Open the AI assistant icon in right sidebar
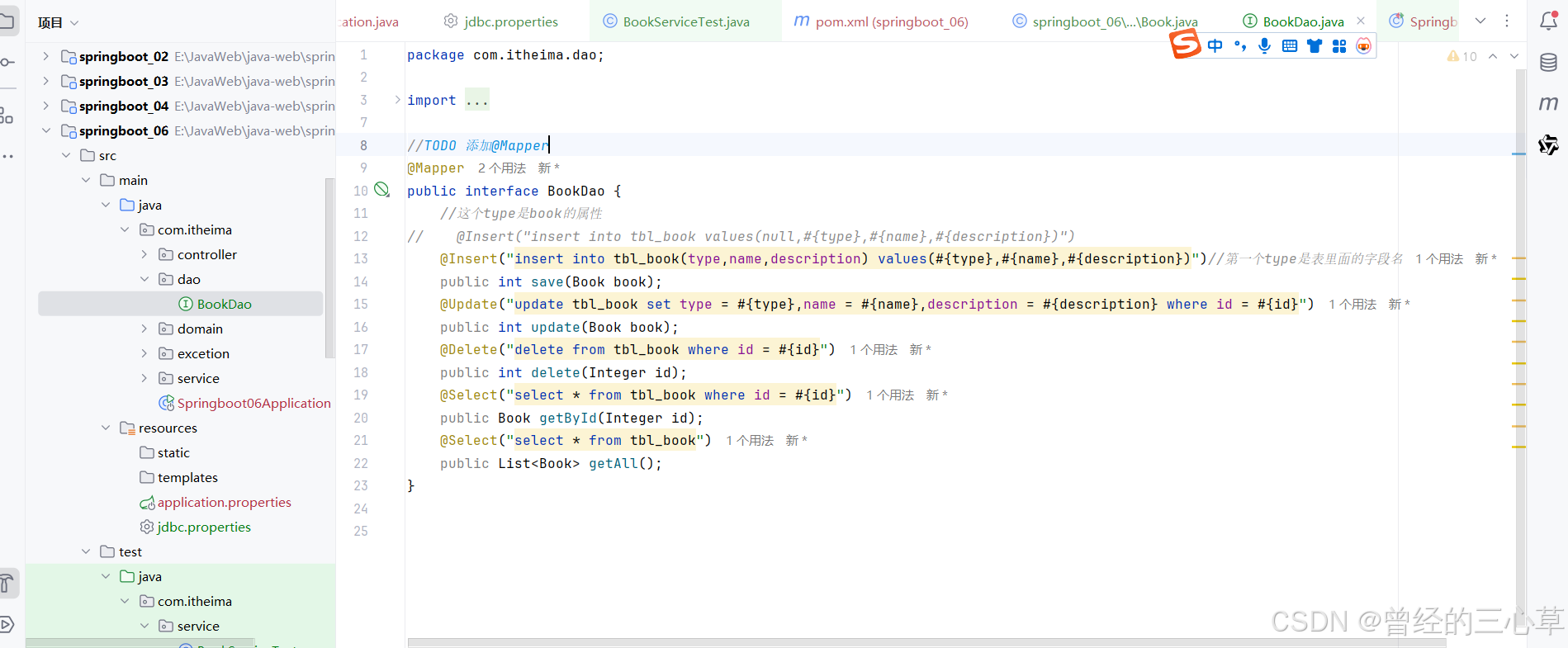The image size is (1568, 648). click(x=1549, y=144)
